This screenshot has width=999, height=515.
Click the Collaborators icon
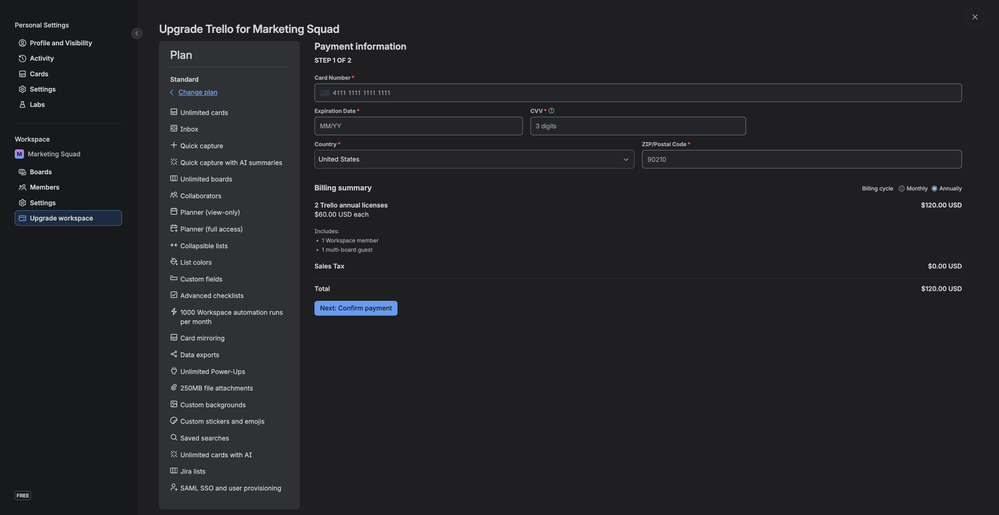173,195
